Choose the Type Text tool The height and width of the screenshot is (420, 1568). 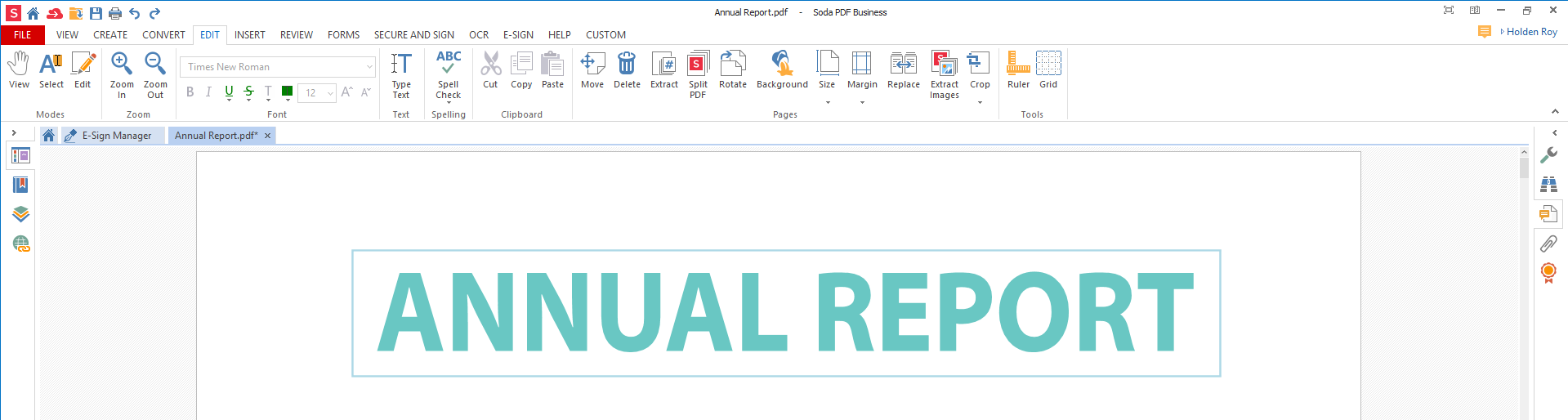(x=401, y=75)
